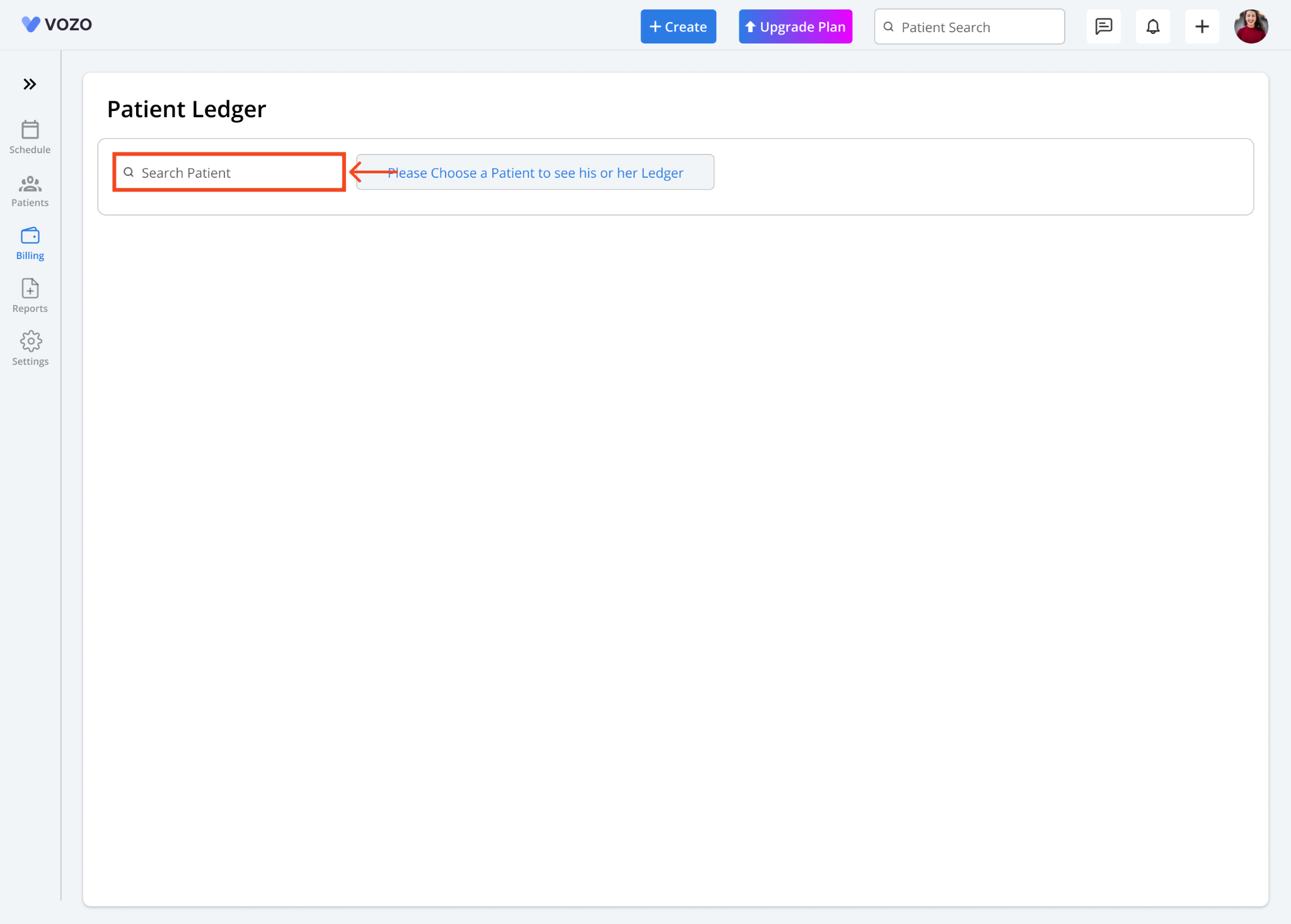This screenshot has height=924, width=1291.
Task: Expand the navigation chevron arrows
Action: (30, 84)
